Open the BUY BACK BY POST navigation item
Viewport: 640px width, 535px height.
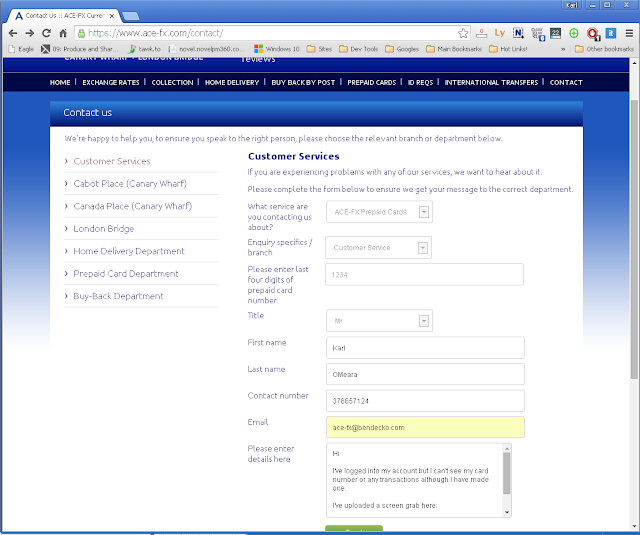303,82
